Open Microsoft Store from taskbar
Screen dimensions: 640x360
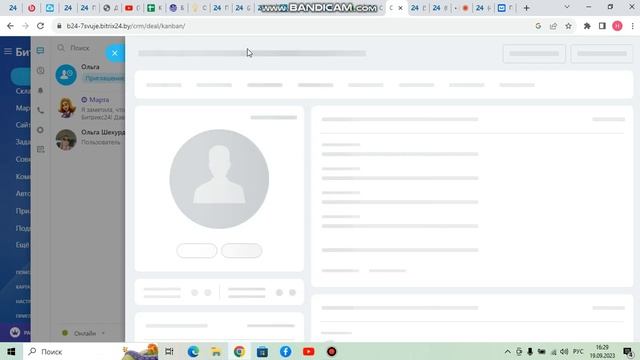click(262, 351)
